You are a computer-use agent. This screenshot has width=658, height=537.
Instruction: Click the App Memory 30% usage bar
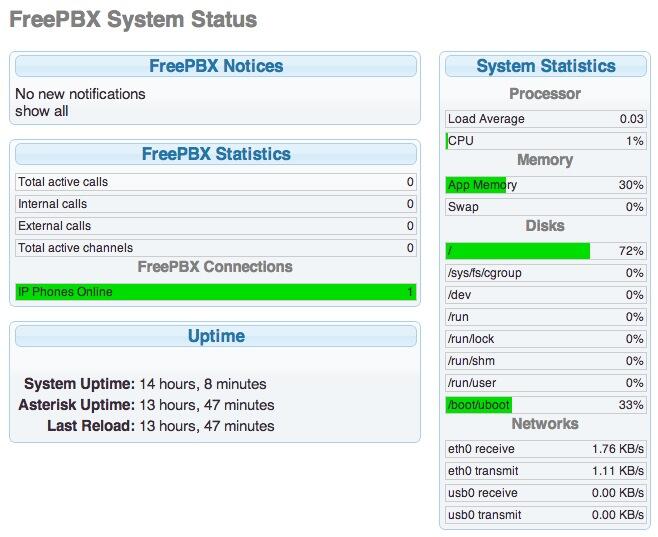(546, 185)
